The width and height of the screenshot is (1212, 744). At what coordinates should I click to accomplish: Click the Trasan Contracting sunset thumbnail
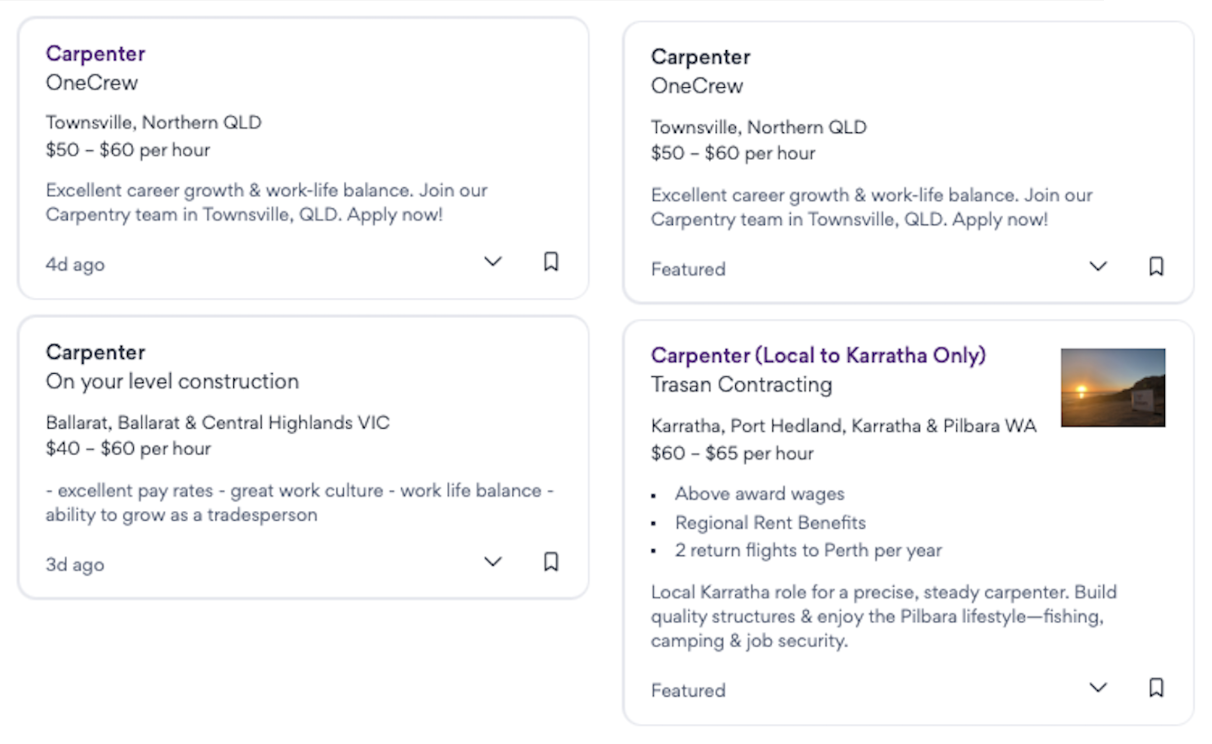coord(1113,387)
